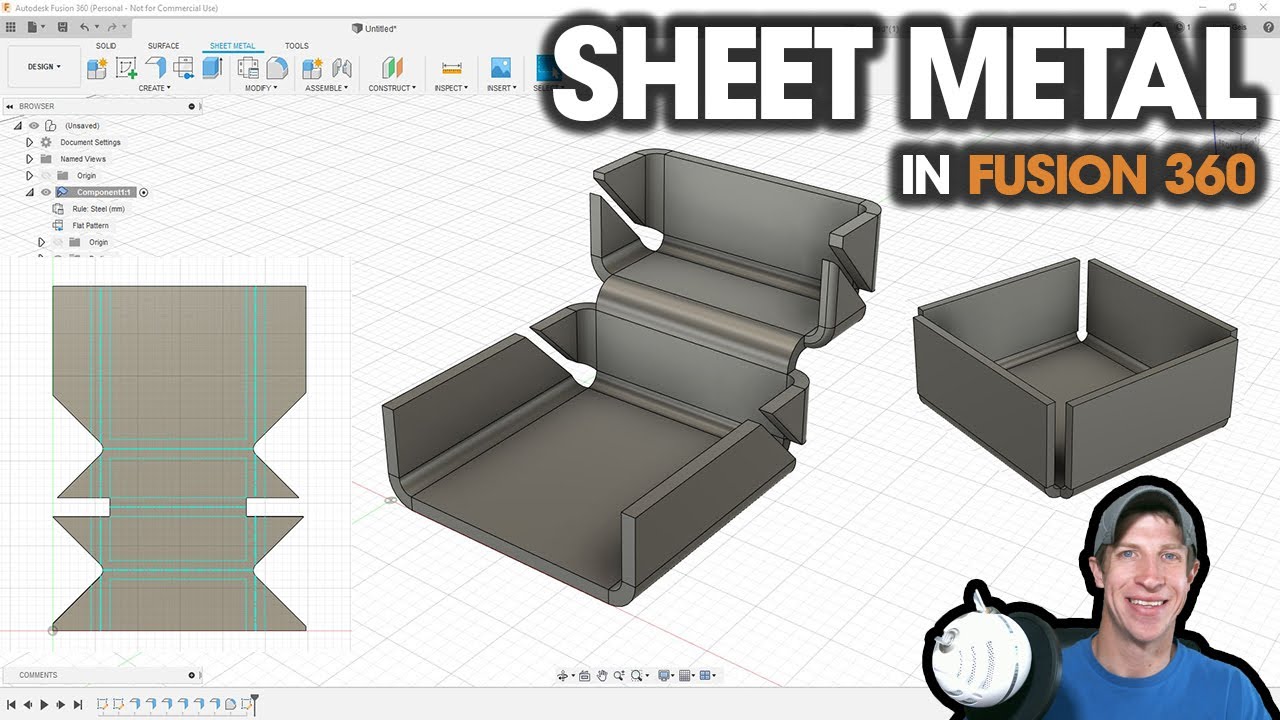Click the timeline position marker

(254, 704)
